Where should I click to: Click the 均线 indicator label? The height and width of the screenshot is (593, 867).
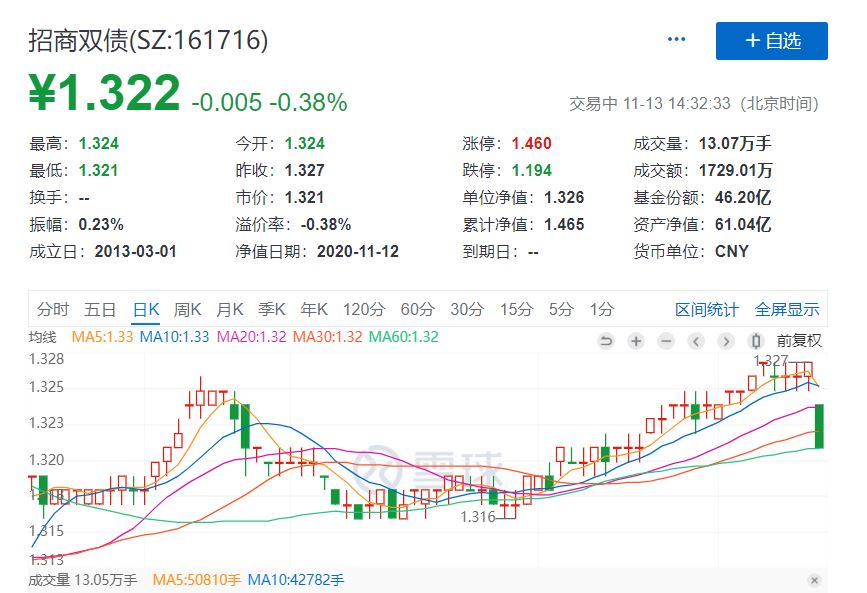pyautogui.click(x=43, y=337)
